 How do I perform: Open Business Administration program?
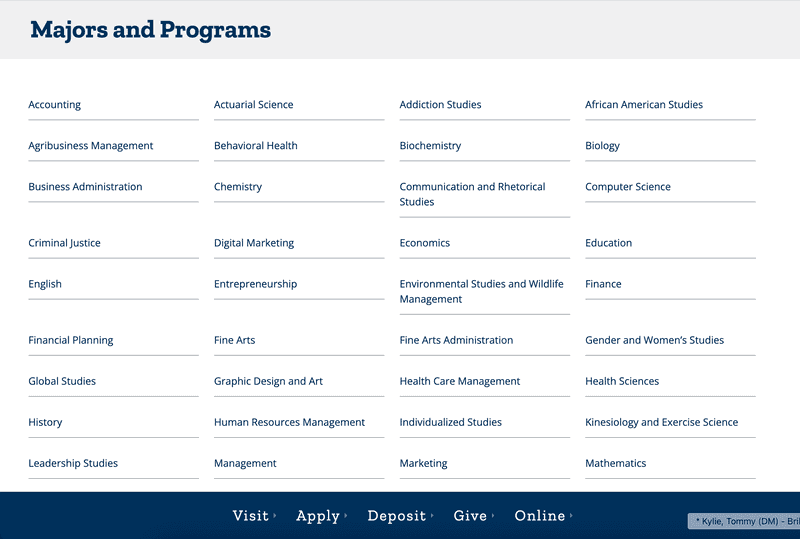(85, 187)
